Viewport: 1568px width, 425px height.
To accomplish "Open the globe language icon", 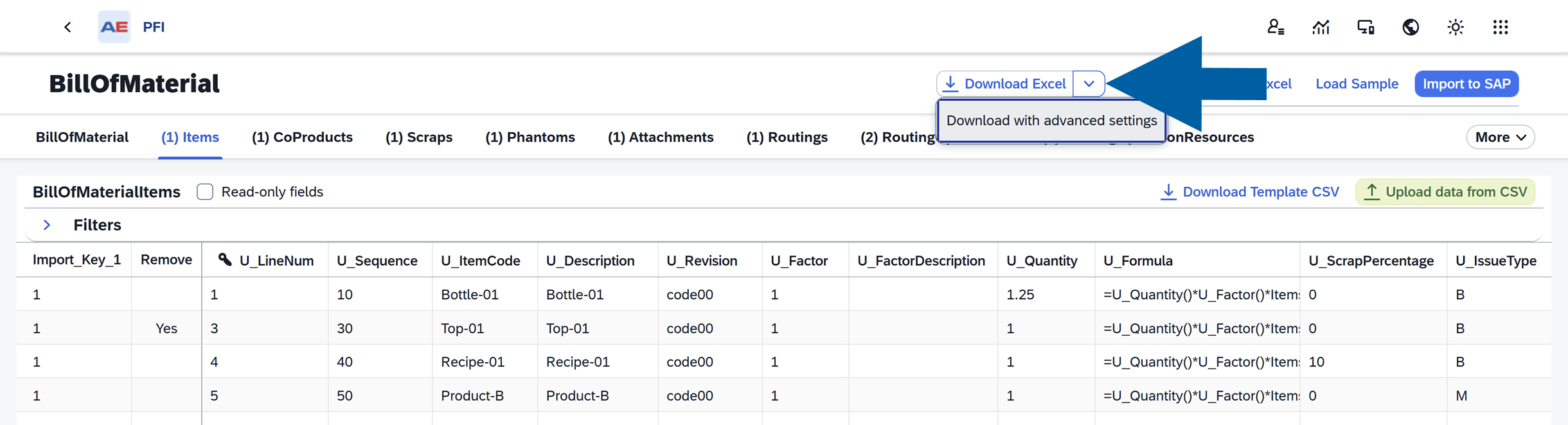I will point(1411,27).
